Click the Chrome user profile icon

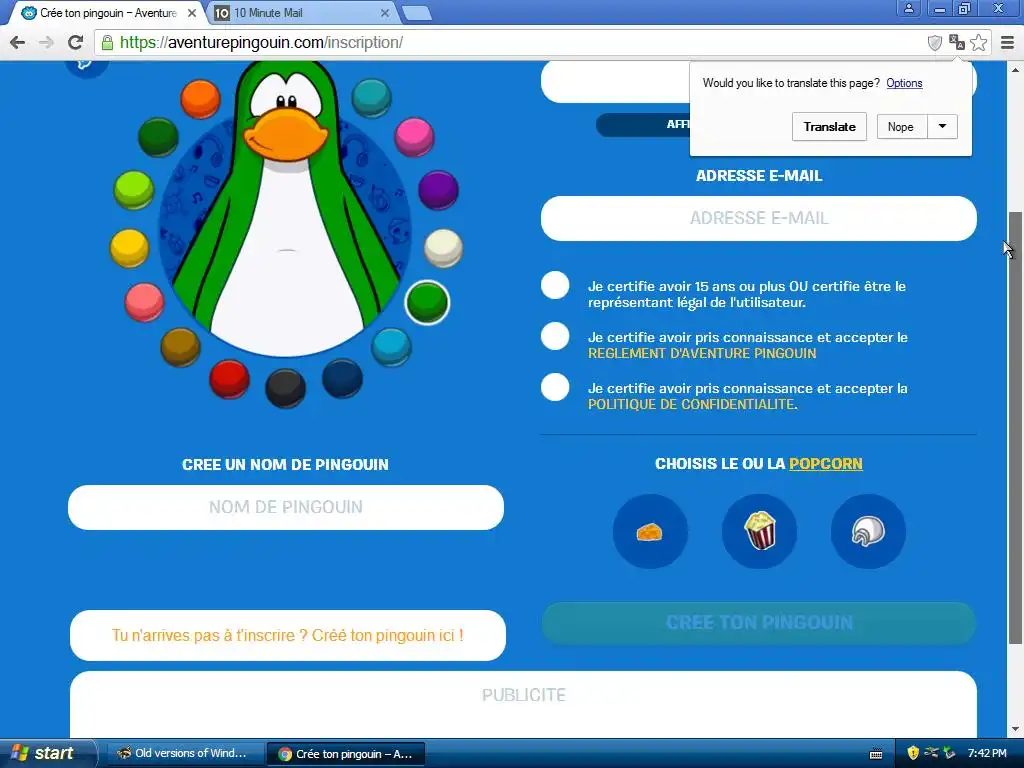tap(908, 8)
